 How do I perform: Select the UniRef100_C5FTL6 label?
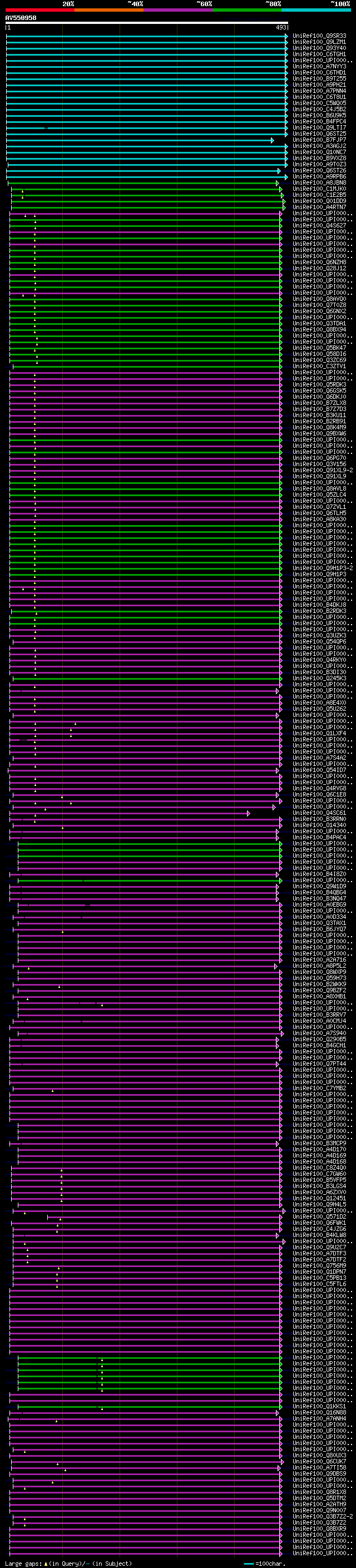tap(319, 1284)
